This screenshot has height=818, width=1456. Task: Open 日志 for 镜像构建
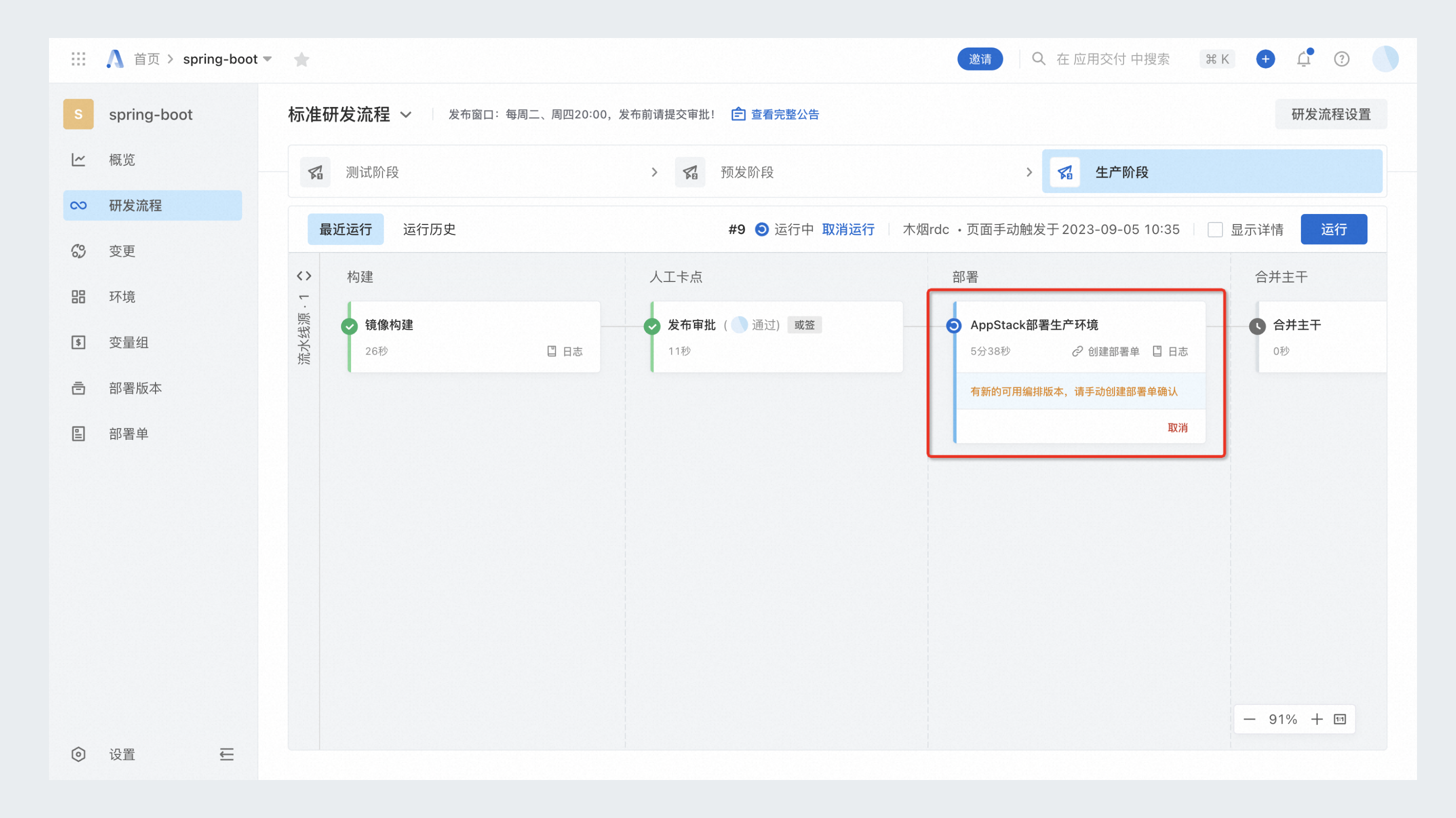564,351
